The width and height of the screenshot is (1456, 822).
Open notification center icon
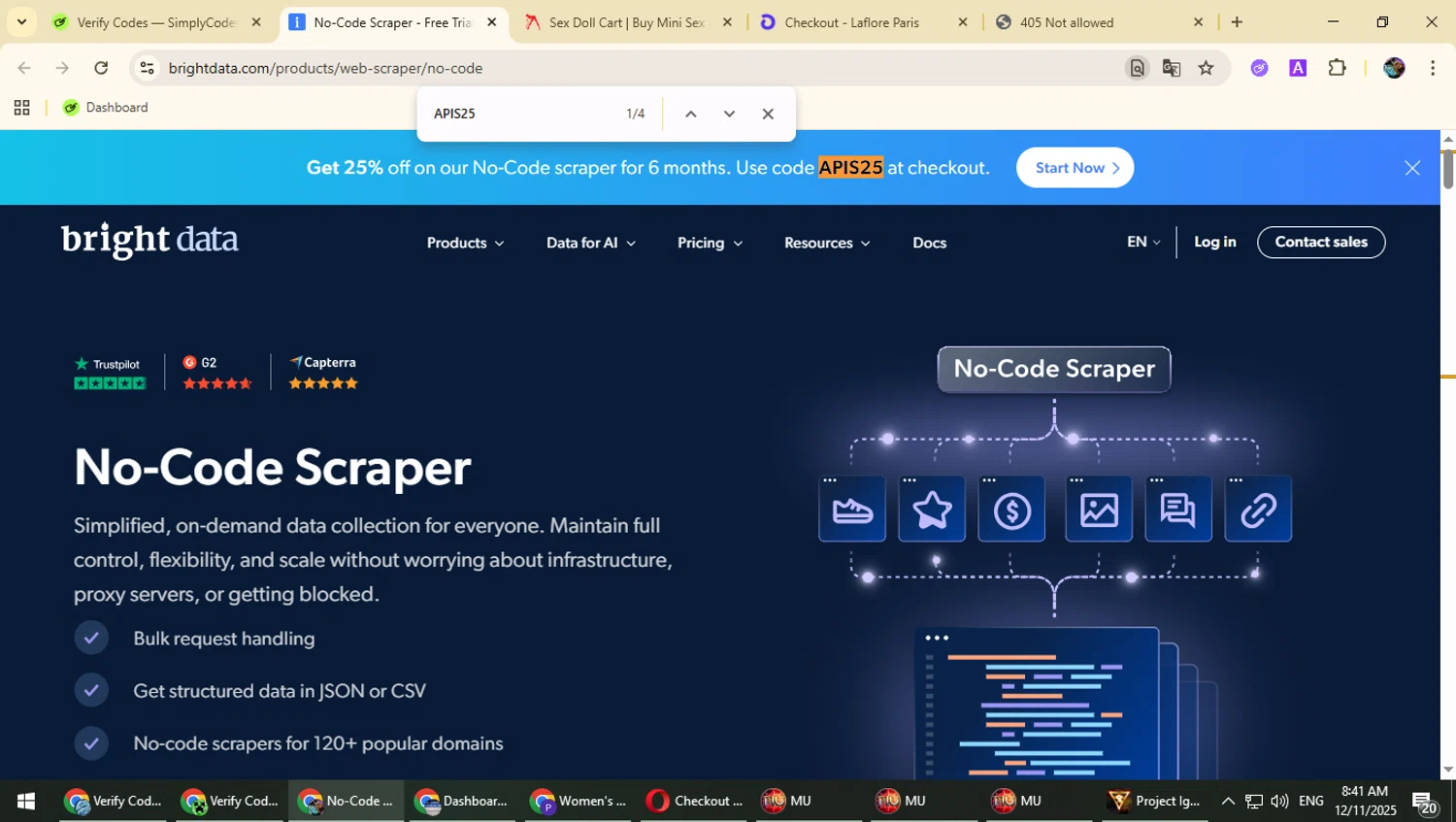click(x=1425, y=802)
